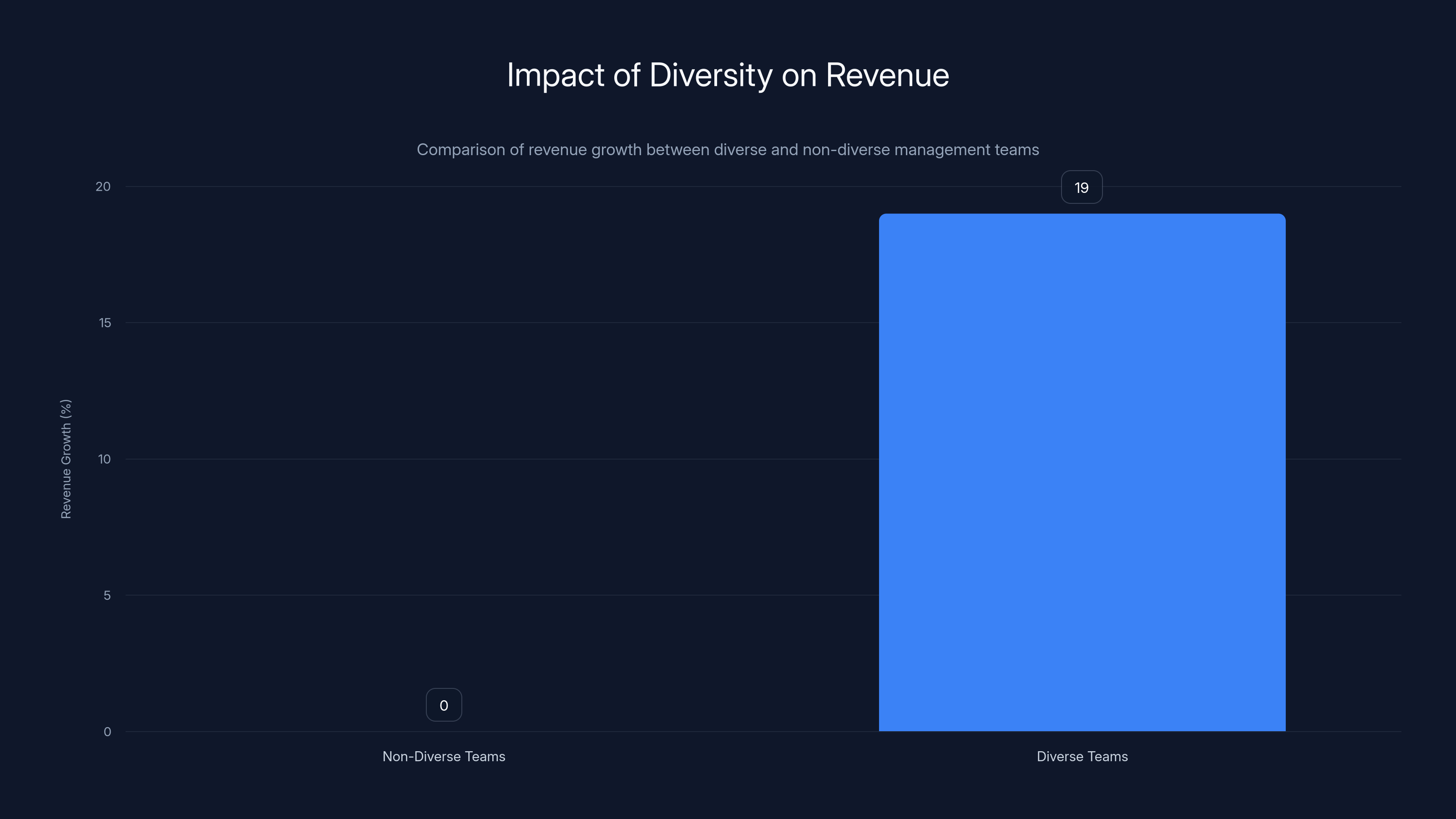
Task: Click the y-axis tick label '5'
Action: tap(107, 595)
